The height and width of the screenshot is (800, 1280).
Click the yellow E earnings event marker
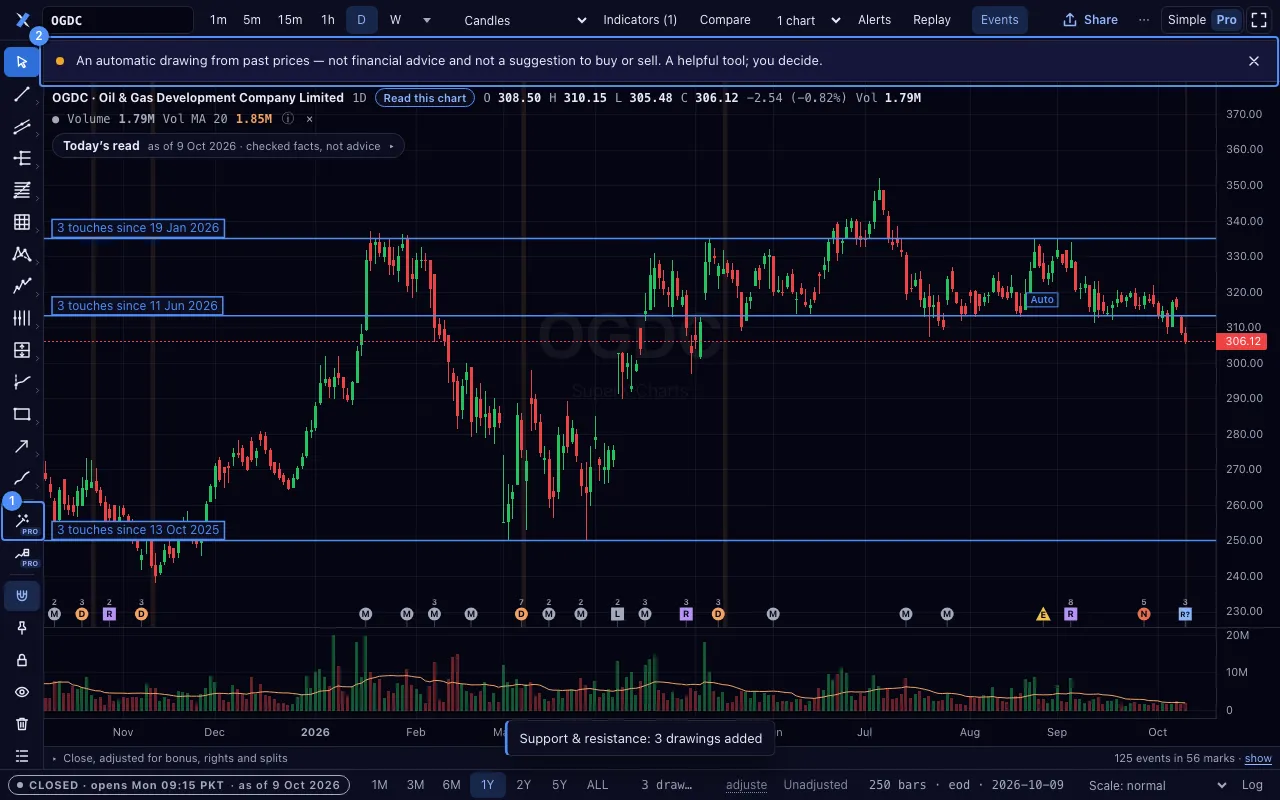1043,614
